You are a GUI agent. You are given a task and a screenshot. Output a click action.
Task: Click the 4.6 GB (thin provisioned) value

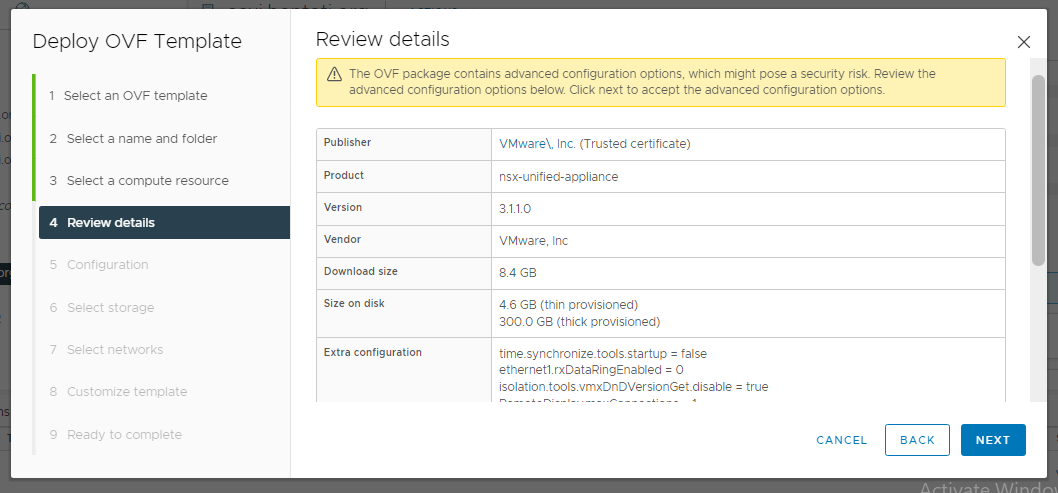568,305
